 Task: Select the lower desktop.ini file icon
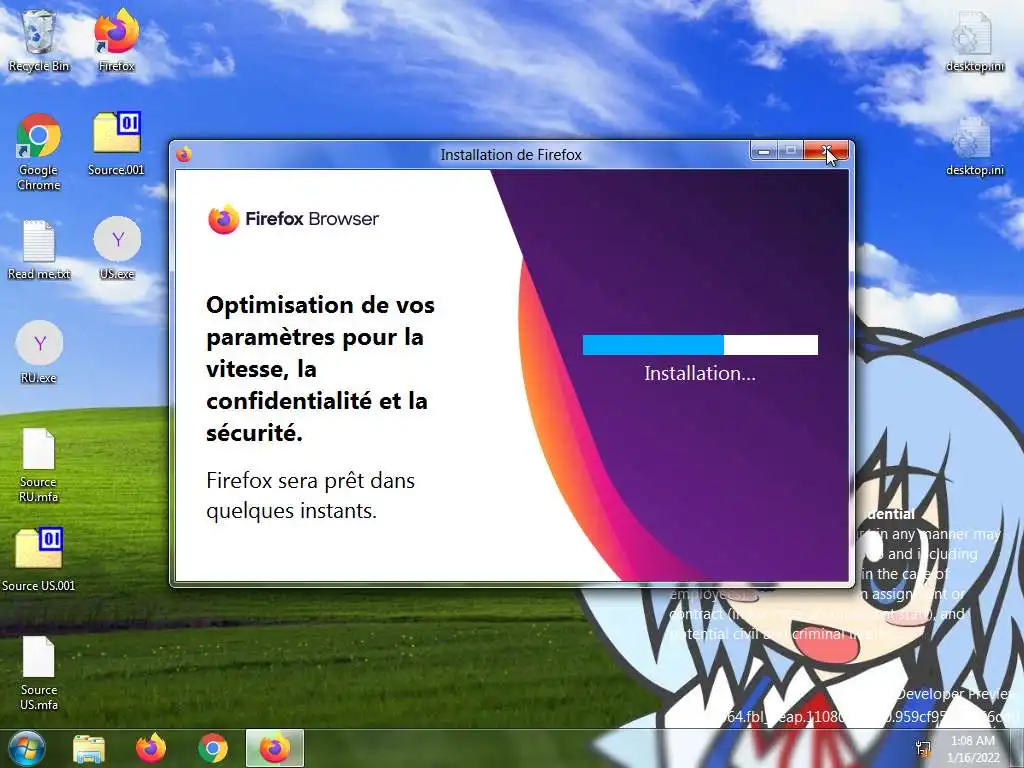[x=974, y=146]
